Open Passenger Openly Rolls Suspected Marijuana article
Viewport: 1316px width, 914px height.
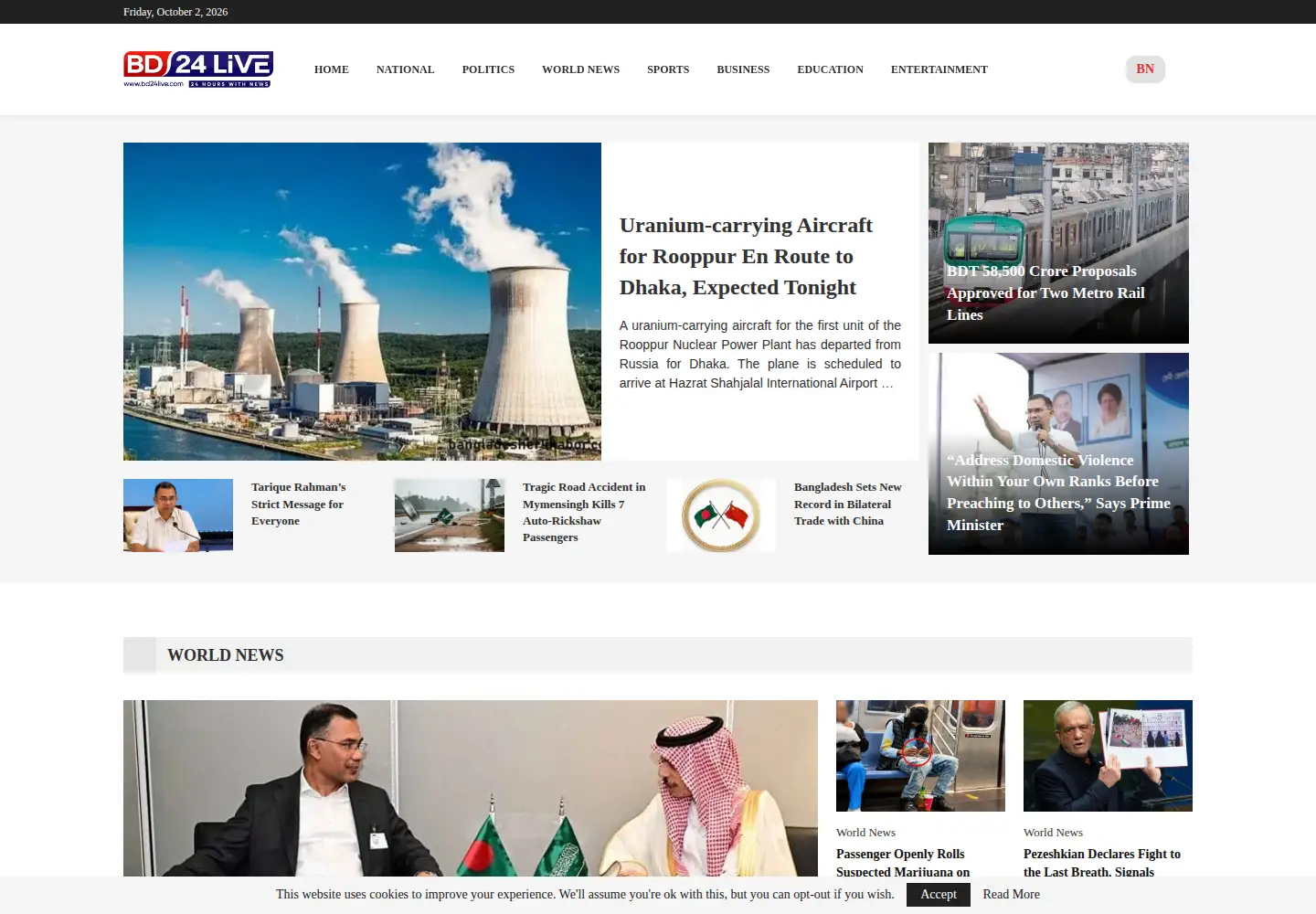point(903,863)
